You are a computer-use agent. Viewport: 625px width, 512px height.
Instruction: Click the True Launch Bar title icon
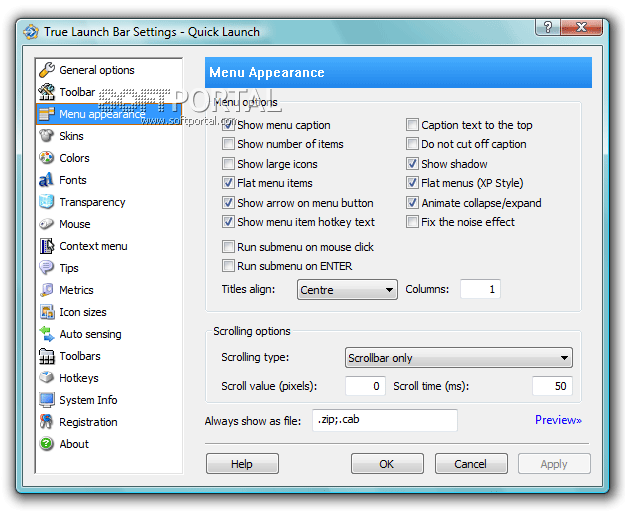coord(31,32)
